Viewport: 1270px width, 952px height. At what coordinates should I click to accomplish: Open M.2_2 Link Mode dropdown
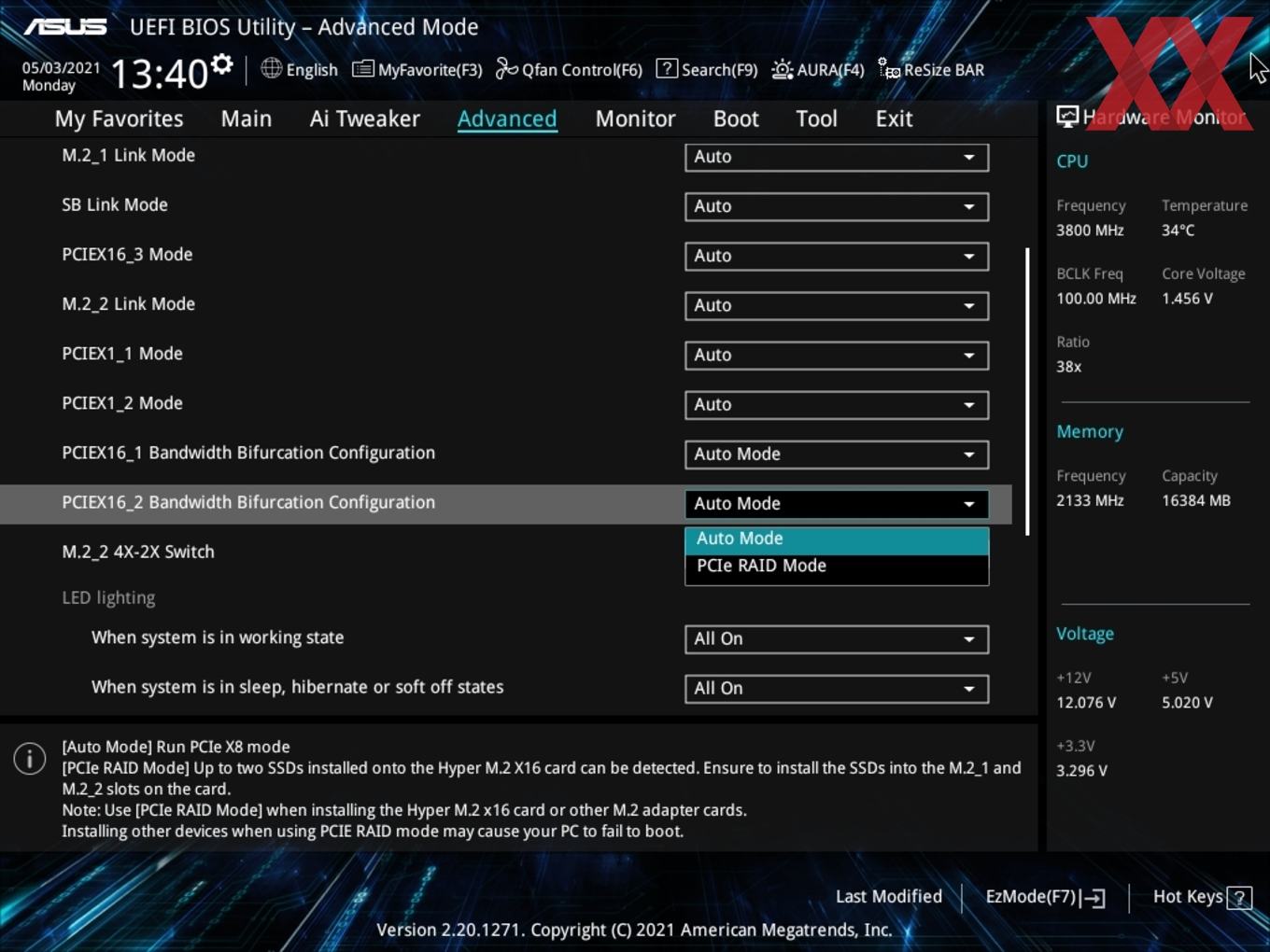[837, 305]
